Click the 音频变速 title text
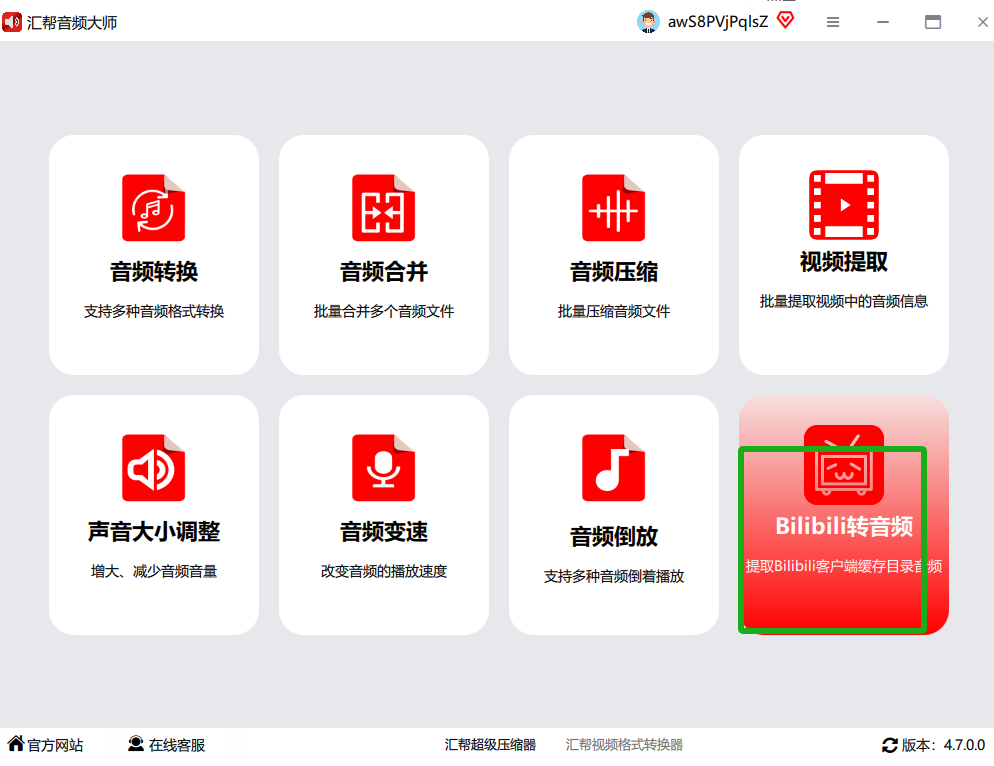The height and width of the screenshot is (766, 994). [x=384, y=531]
